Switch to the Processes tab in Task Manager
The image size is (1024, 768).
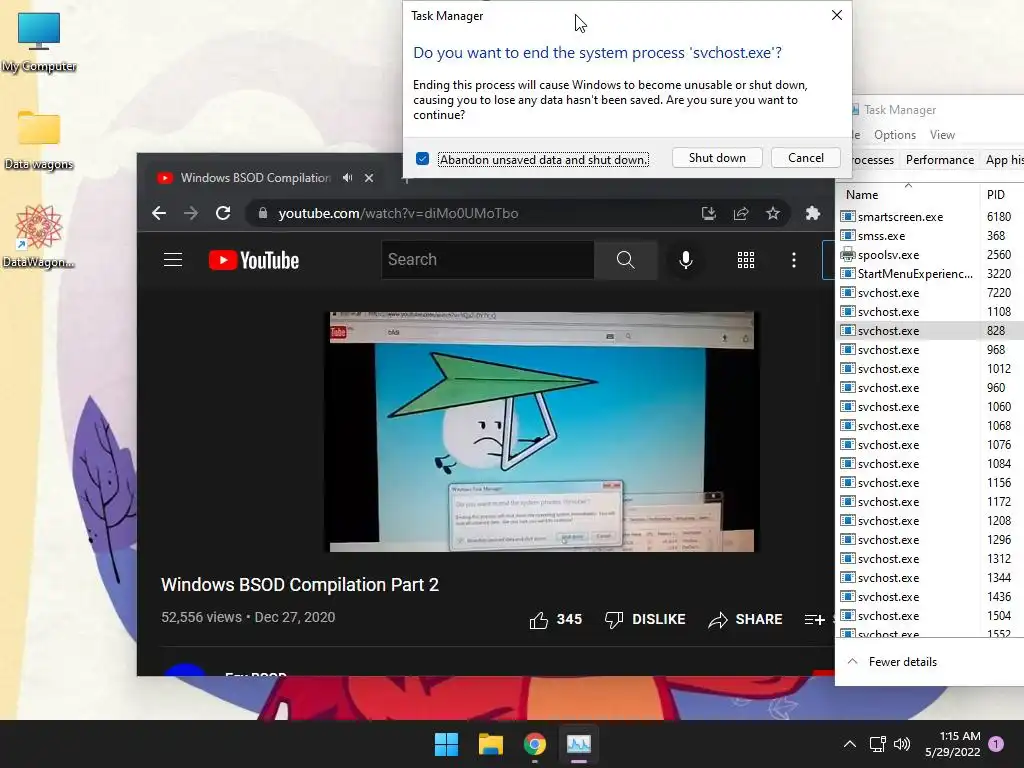(872, 160)
